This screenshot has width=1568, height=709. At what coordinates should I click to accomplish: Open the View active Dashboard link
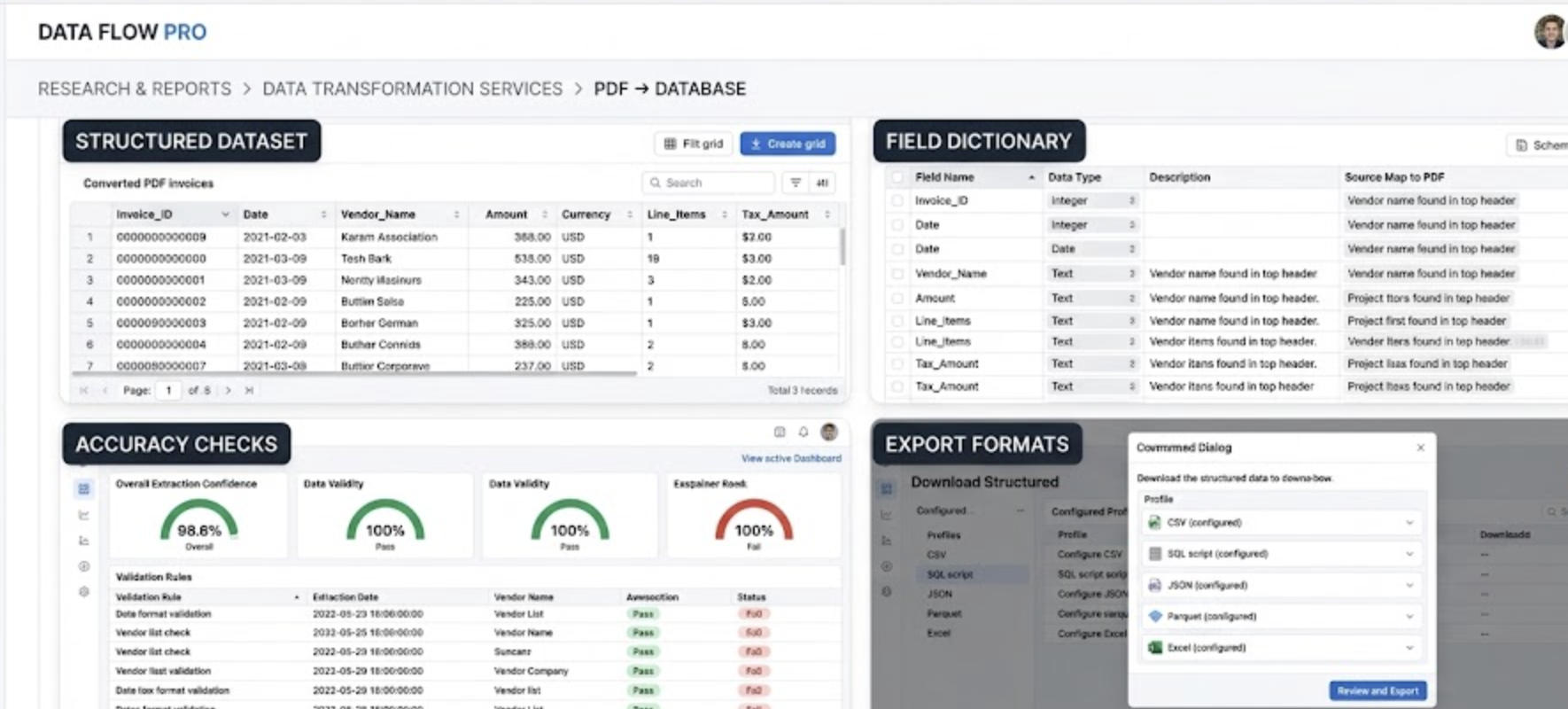tap(791, 458)
